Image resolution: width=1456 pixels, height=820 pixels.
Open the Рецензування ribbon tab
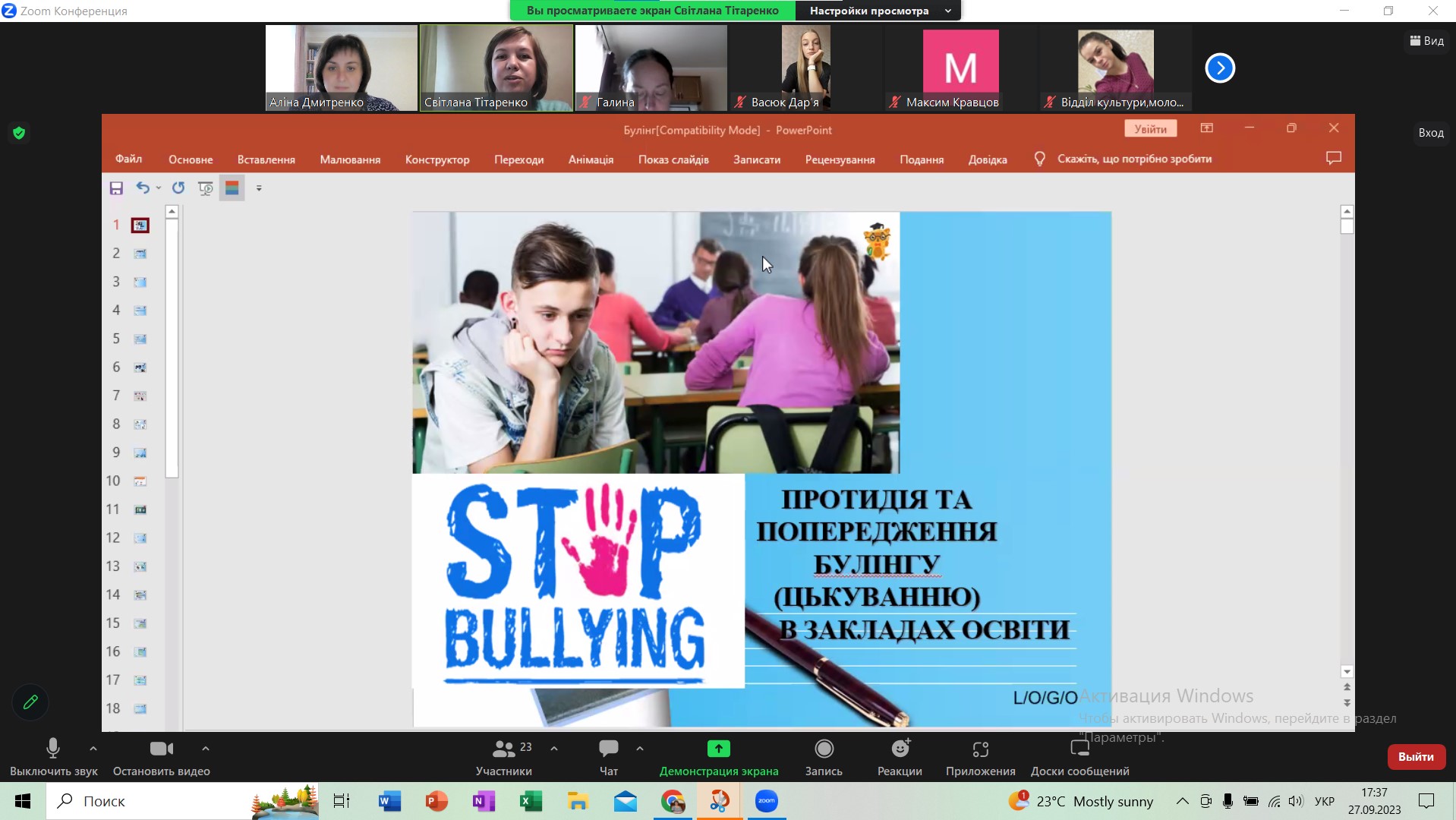pos(840,159)
